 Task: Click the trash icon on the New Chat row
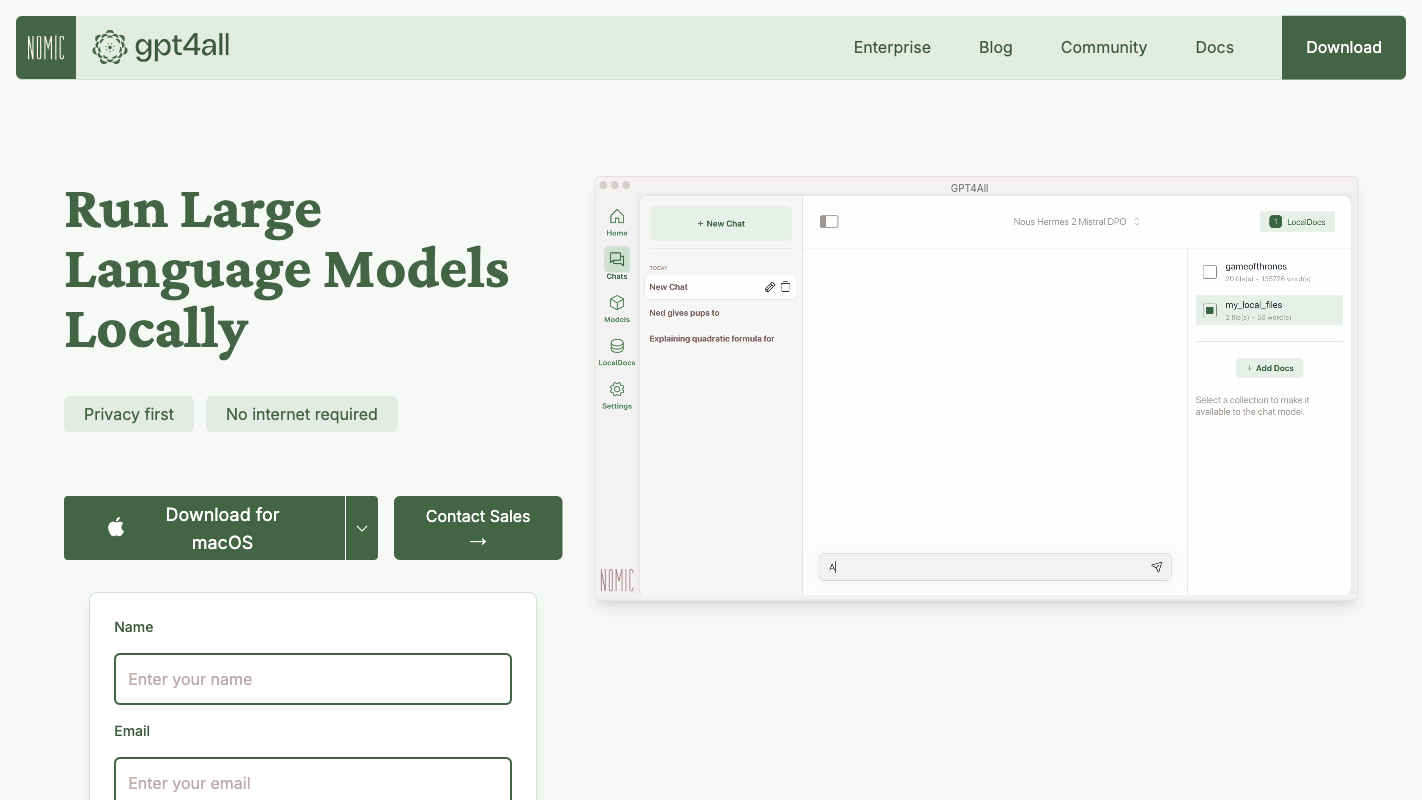(785, 287)
